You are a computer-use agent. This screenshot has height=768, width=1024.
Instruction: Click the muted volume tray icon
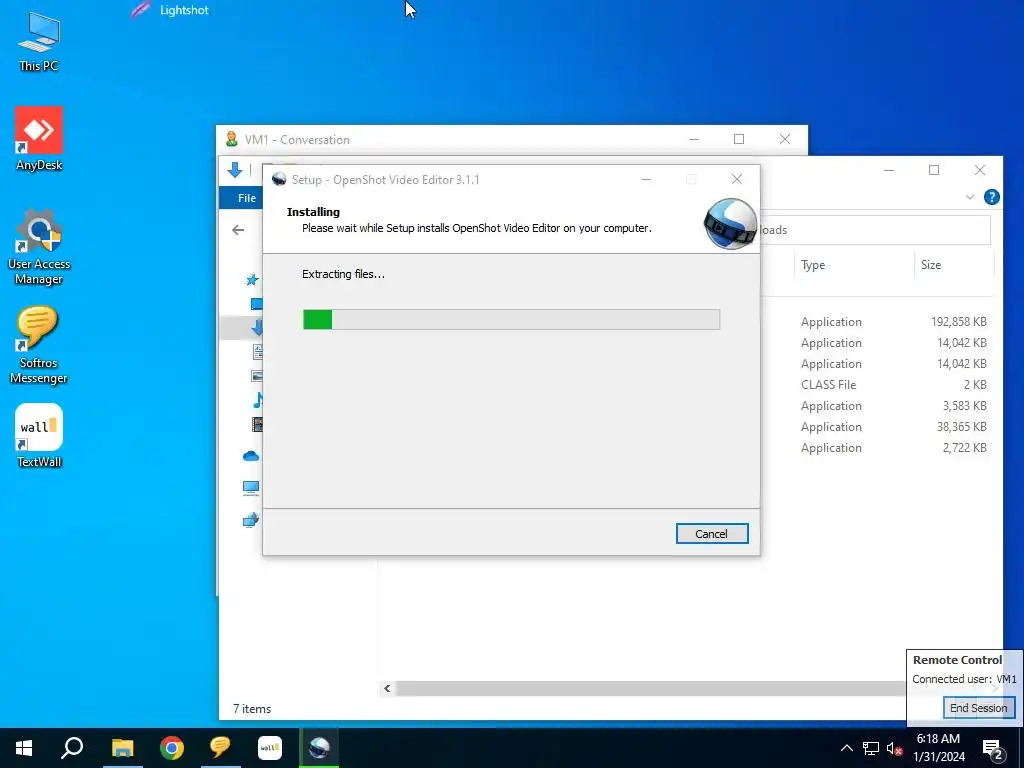pos(894,748)
